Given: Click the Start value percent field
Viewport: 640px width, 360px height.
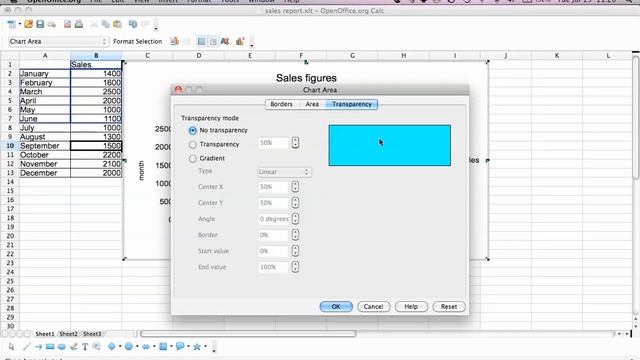Looking at the screenshot, I should (273, 251).
